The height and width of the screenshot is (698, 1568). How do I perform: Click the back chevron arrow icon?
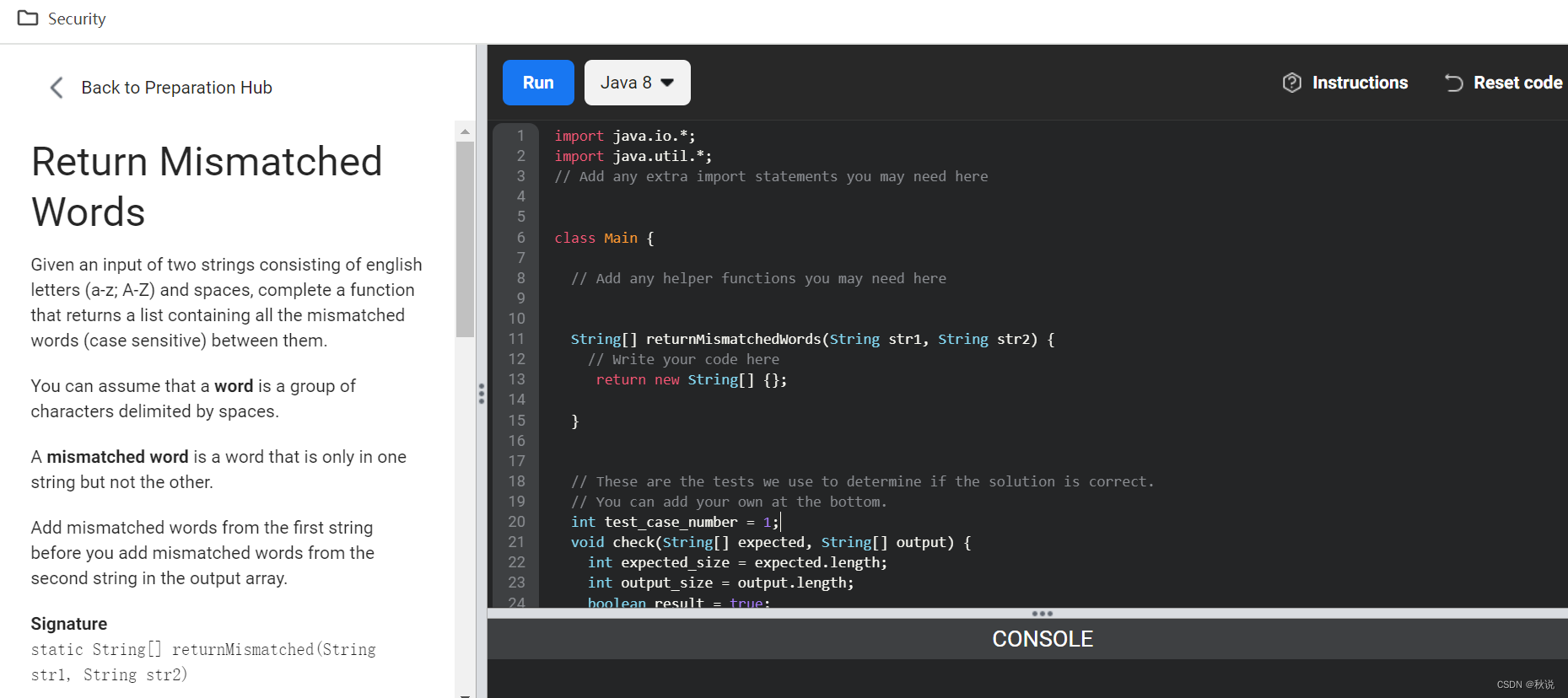(57, 88)
